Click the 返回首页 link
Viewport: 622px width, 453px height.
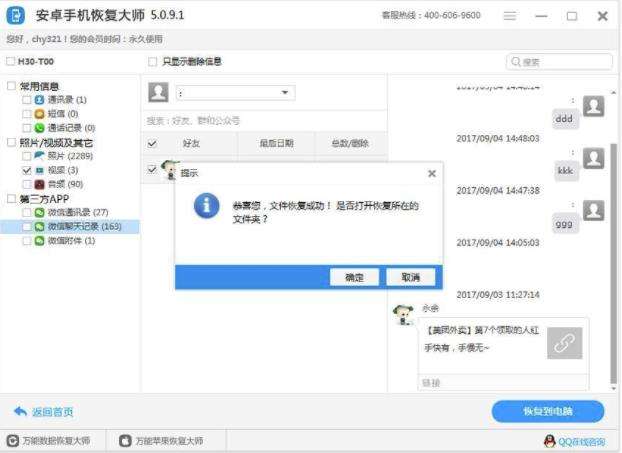point(52,412)
